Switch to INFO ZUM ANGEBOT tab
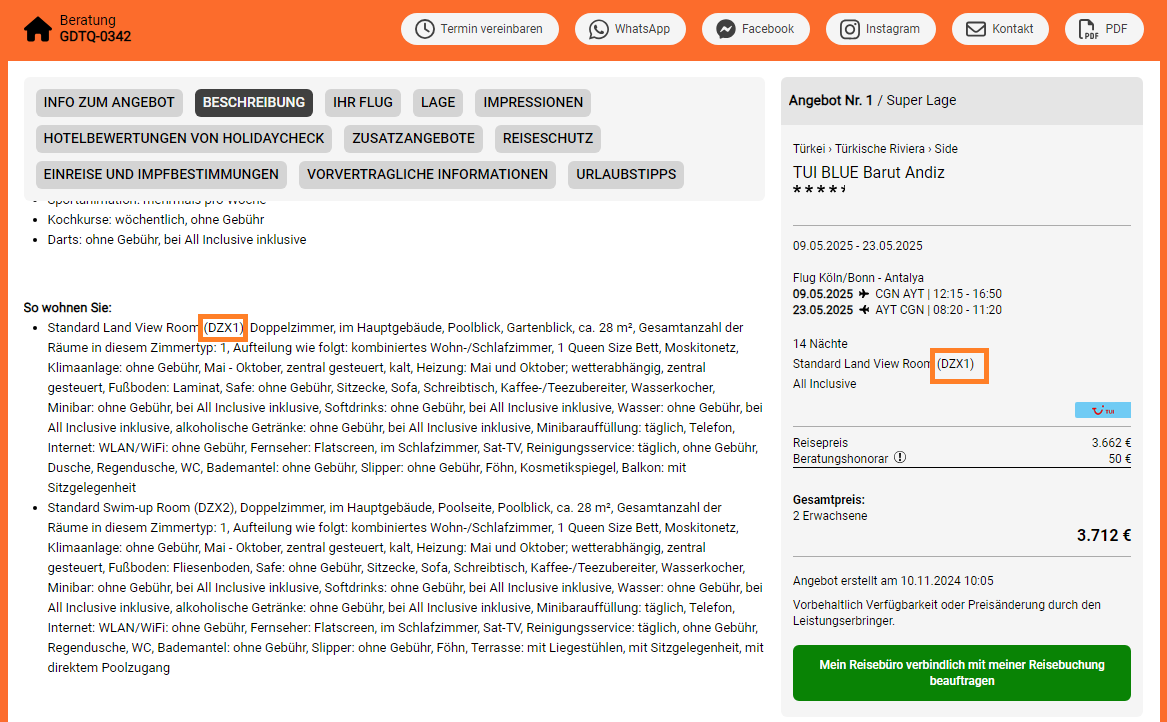The width and height of the screenshot is (1167, 722). pos(109,103)
